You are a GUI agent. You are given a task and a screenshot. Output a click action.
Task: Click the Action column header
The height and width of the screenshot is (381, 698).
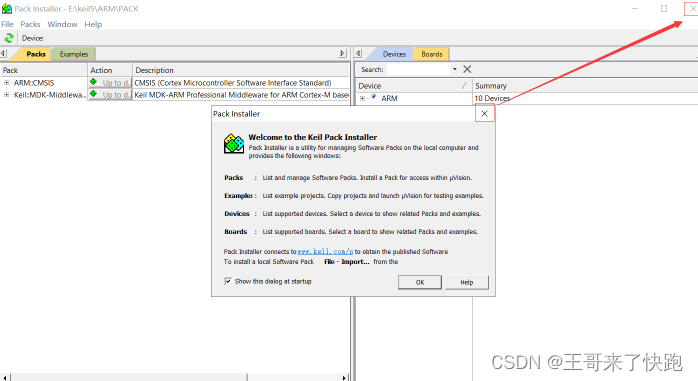tap(110, 70)
